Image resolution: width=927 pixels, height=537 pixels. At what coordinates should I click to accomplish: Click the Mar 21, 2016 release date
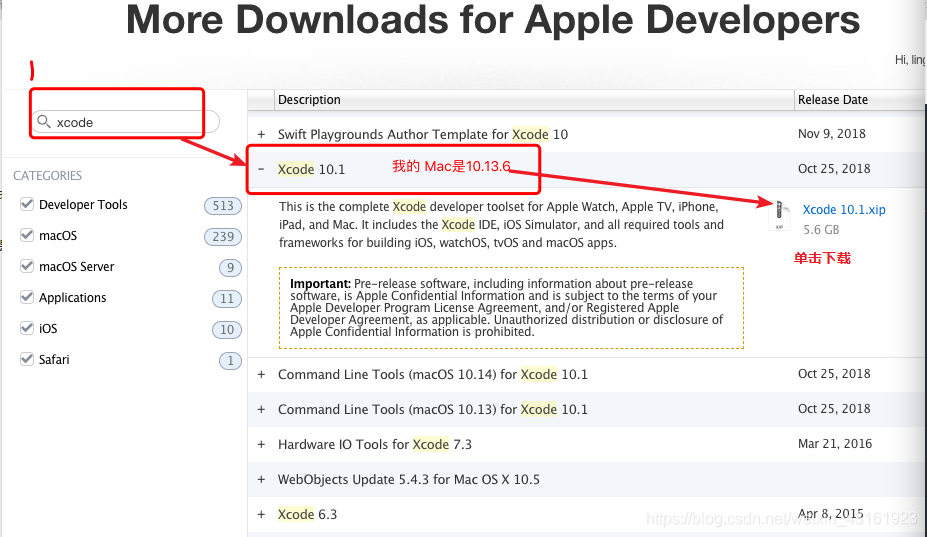click(x=835, y=444)
